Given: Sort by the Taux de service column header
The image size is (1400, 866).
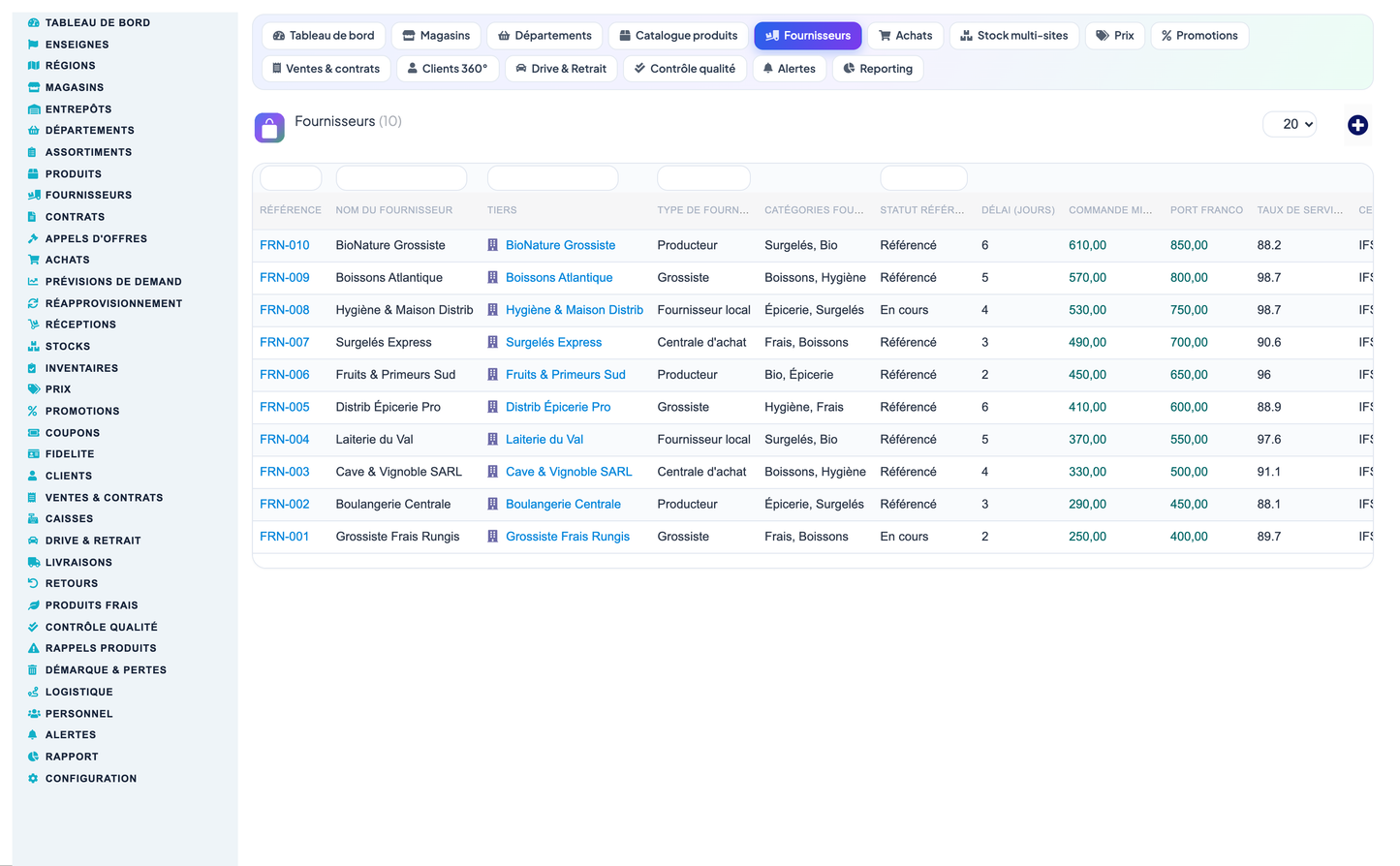Looking at the screenshot, I should click(1299, 210).
